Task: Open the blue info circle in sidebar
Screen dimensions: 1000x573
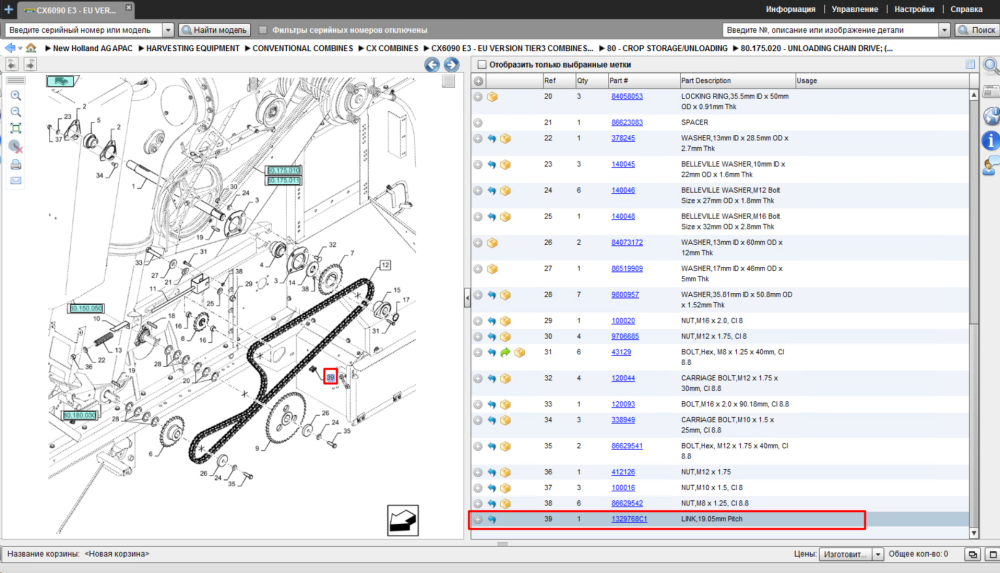Action: click(x=990, y=140)
